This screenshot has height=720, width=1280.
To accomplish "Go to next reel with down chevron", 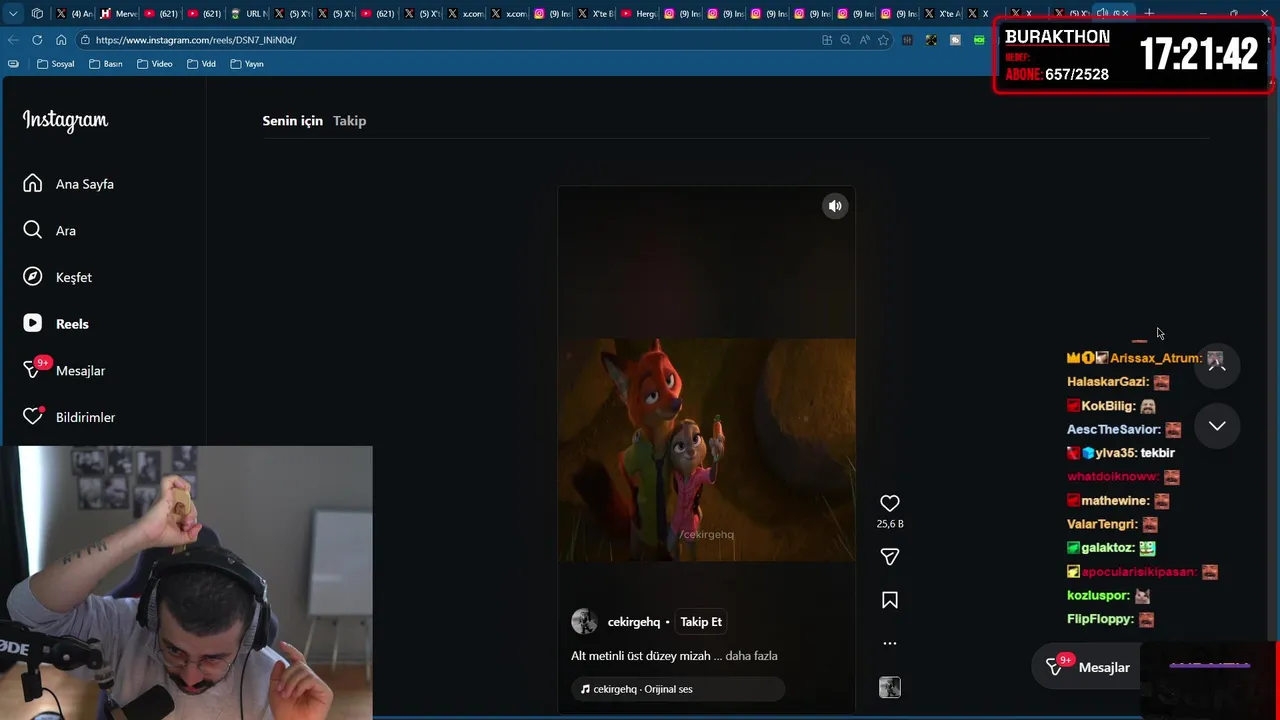I will coord(1217,426).
